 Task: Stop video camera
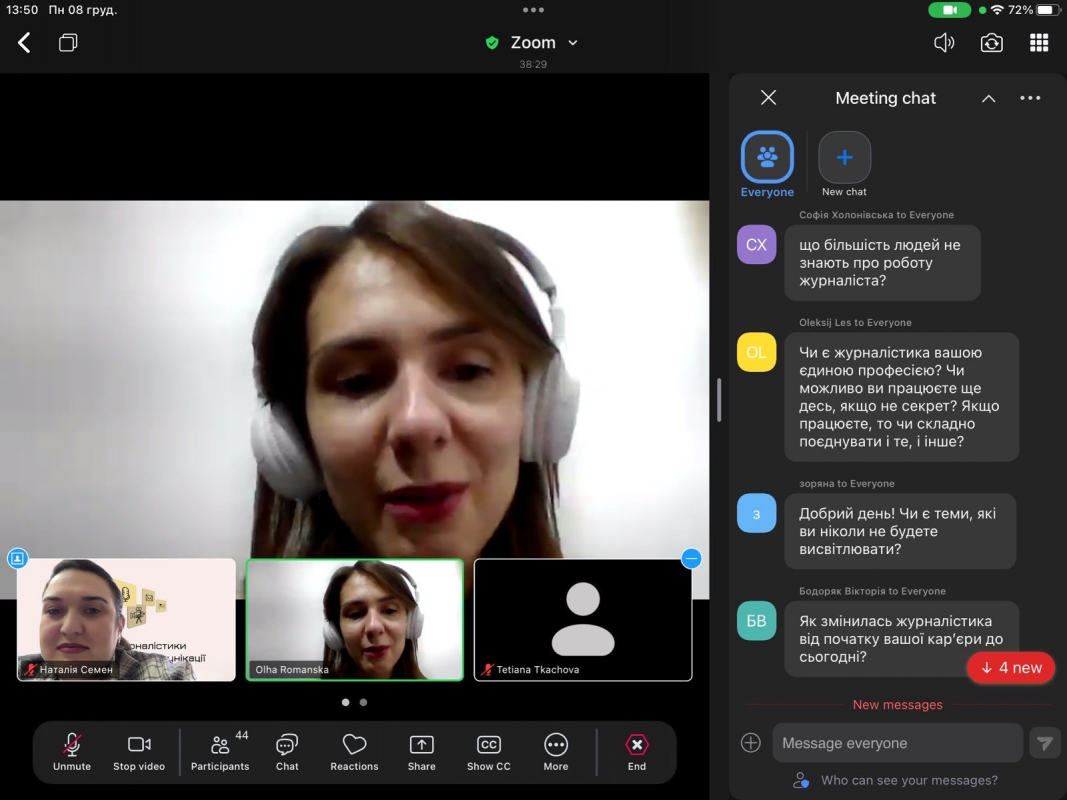point(139,752)
